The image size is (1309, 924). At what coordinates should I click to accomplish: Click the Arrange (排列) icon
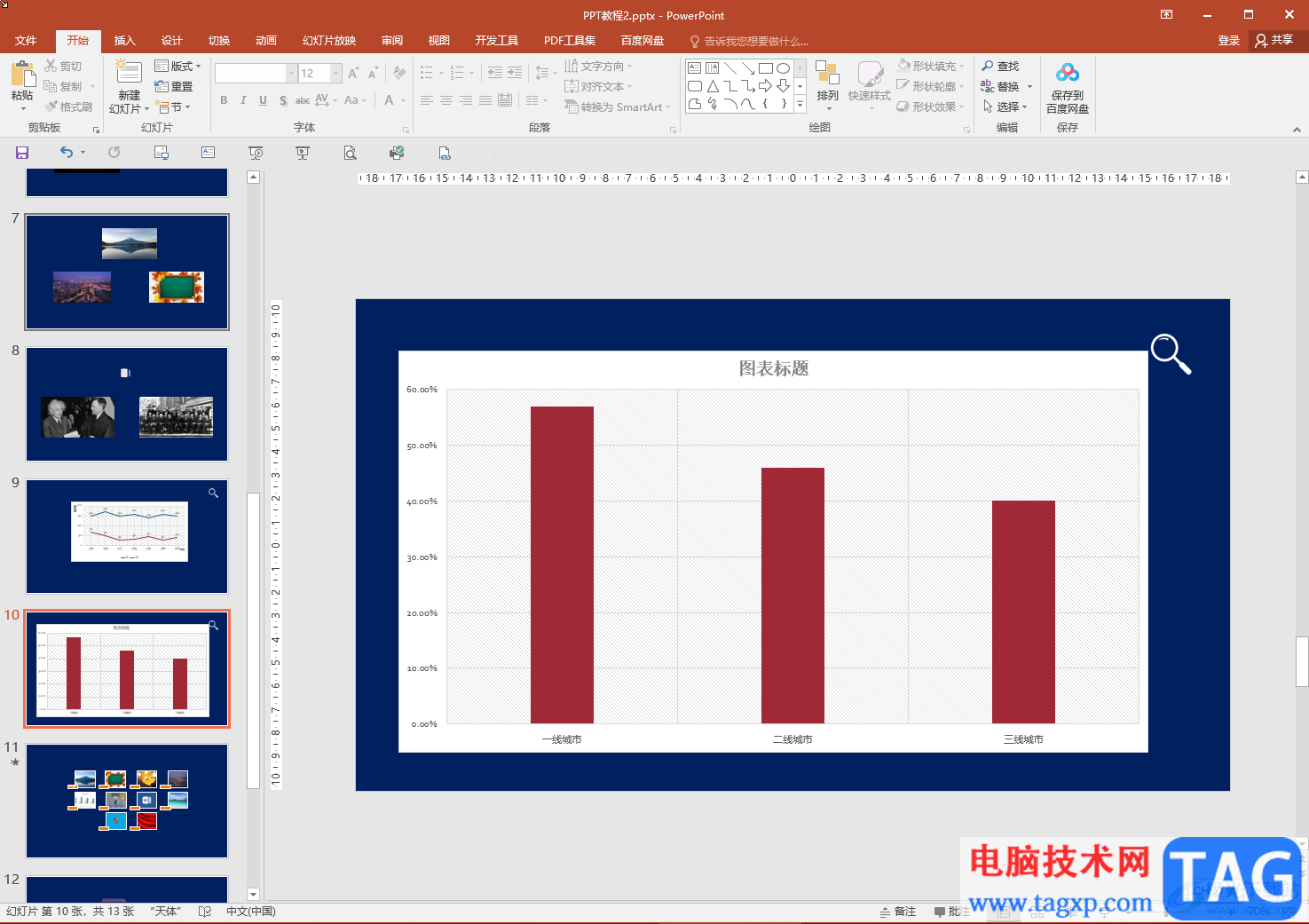tap(827, 74)
